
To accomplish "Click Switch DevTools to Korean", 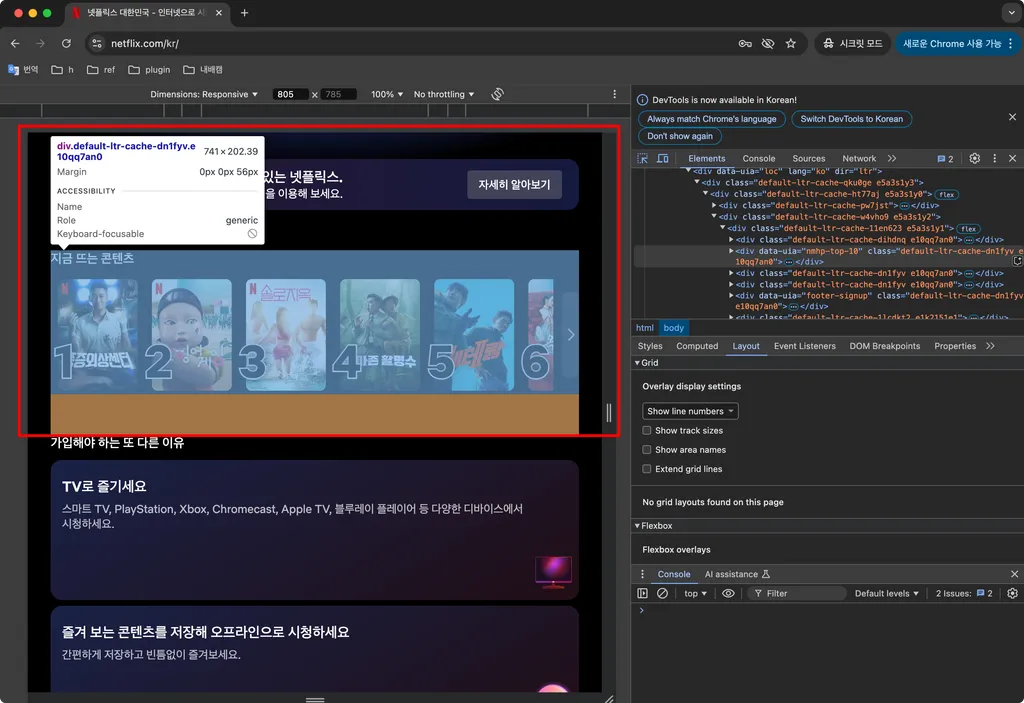I will (852, 119).
